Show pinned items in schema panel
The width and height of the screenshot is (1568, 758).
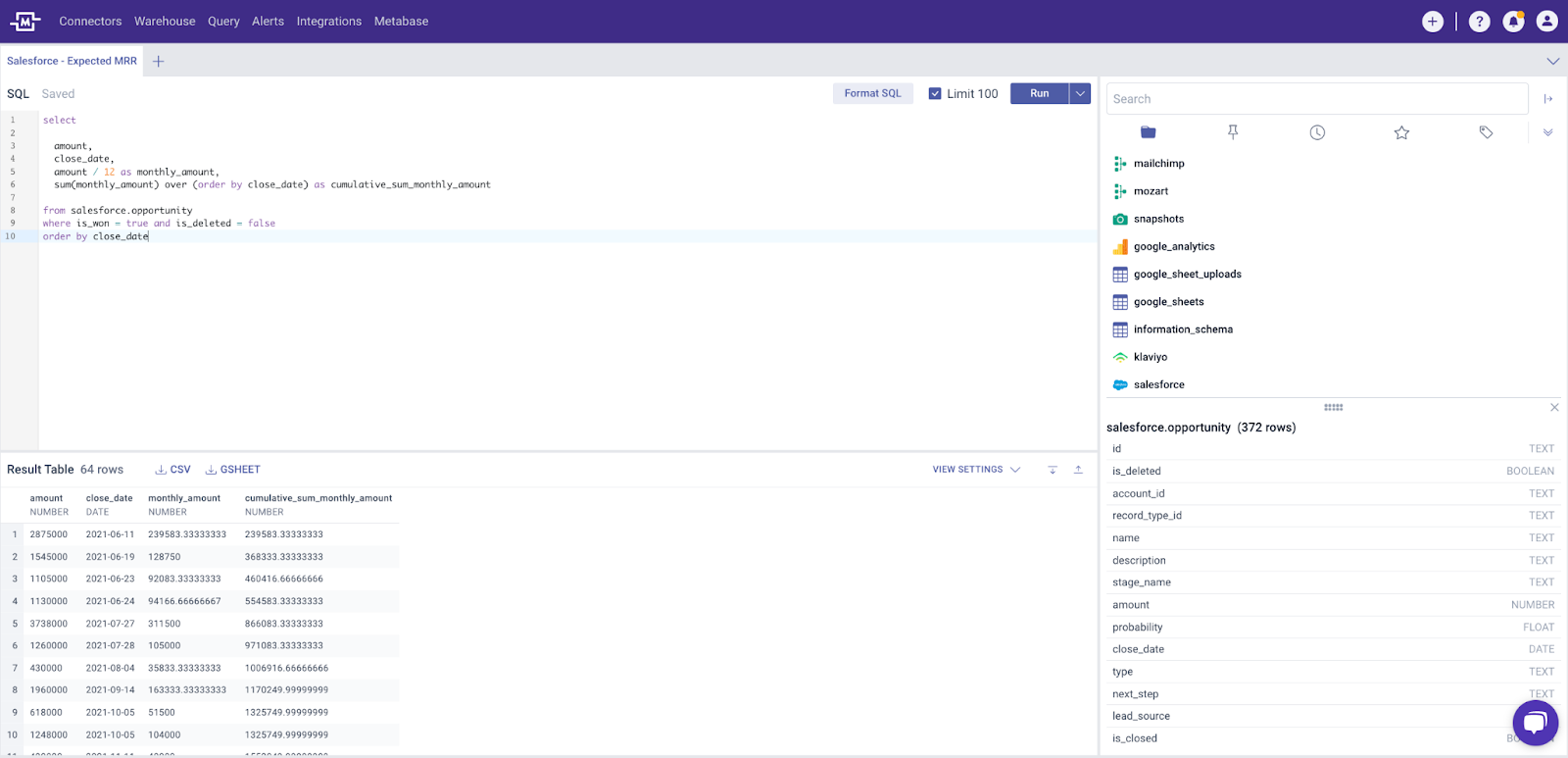point(1233,132)
